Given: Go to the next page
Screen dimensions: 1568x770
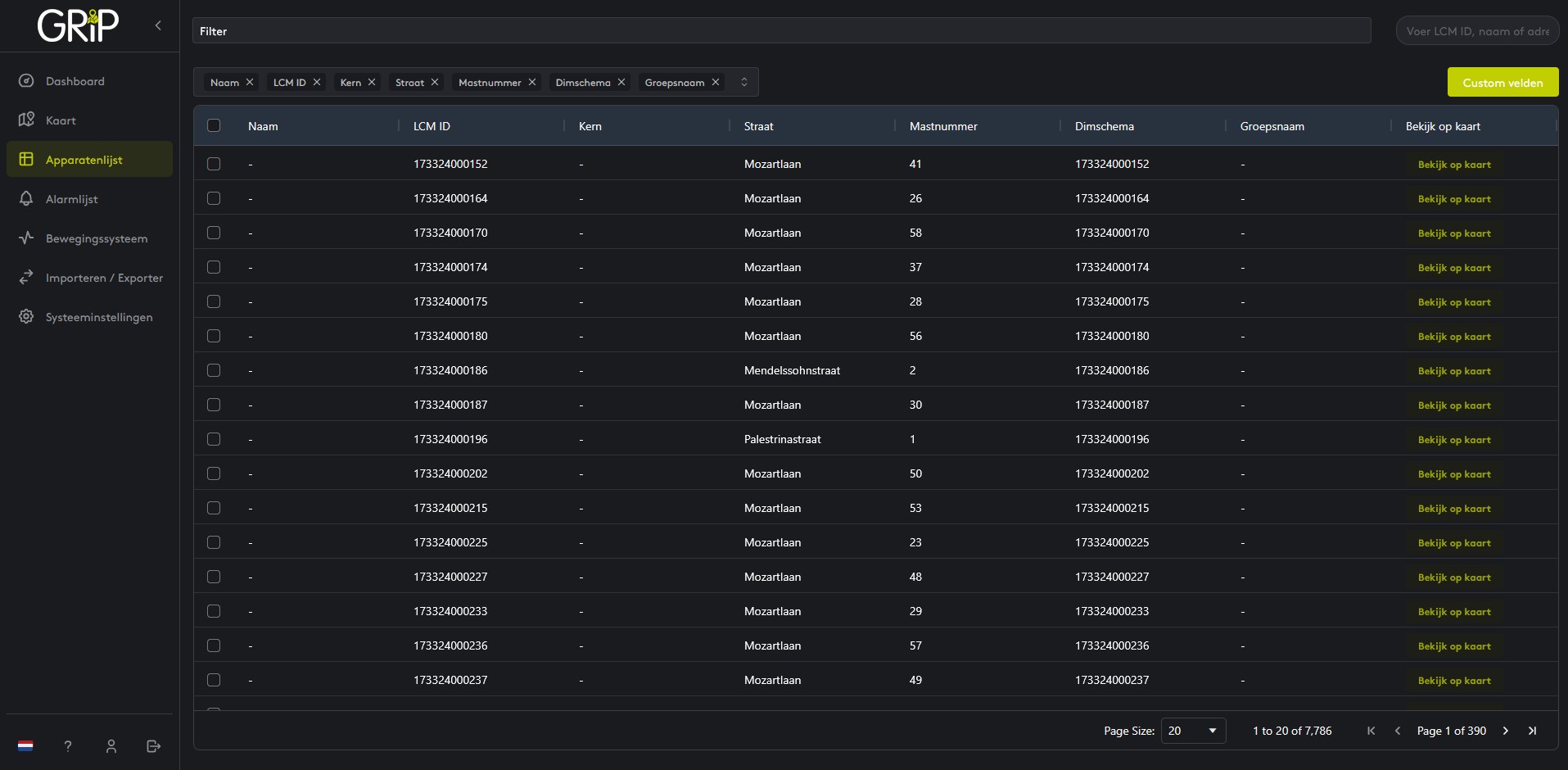Looking at the screenshot, I should [x=1505, y=731].
